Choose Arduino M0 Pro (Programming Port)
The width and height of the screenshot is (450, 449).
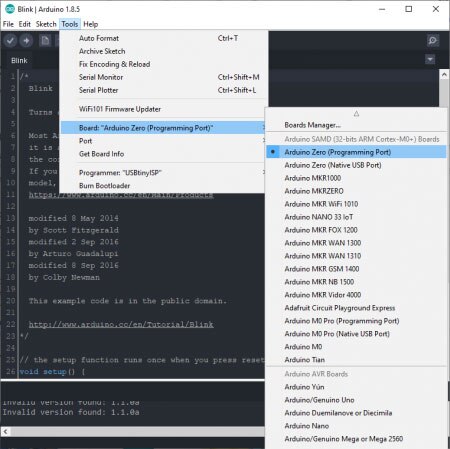point(356,321)
